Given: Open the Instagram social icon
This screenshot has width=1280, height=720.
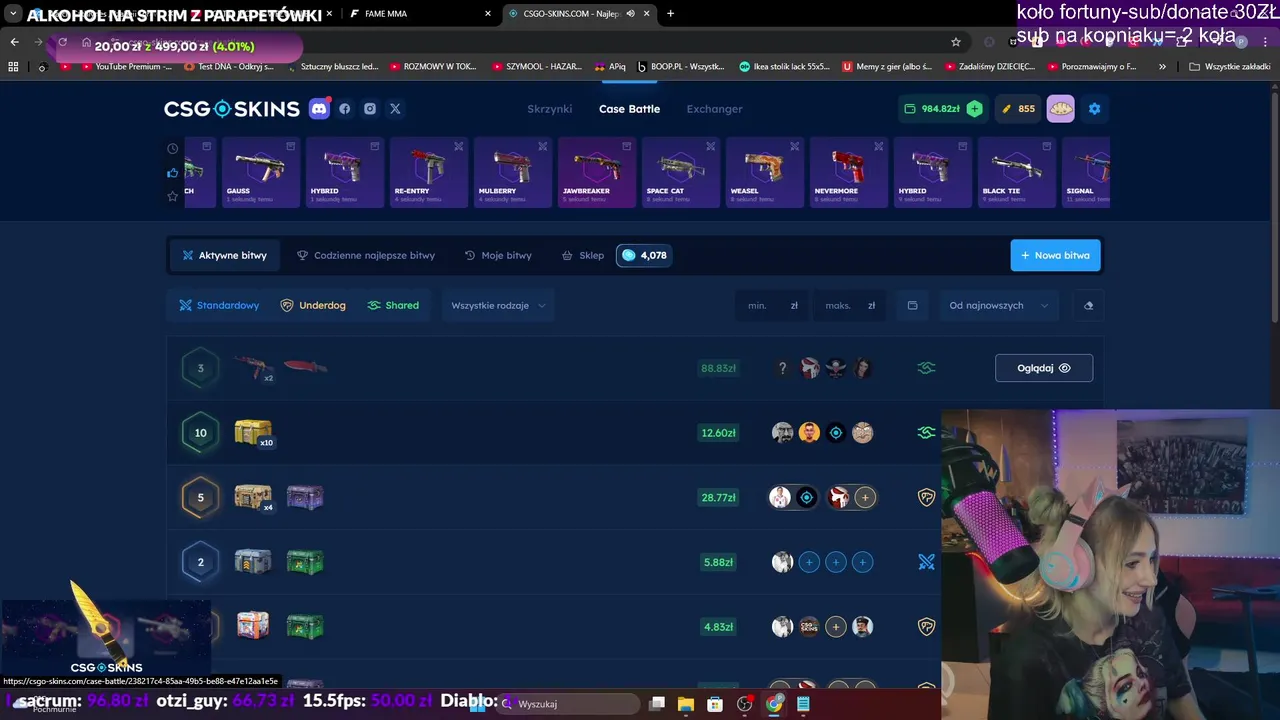Looking at the screenshot, I should point(370,109).
